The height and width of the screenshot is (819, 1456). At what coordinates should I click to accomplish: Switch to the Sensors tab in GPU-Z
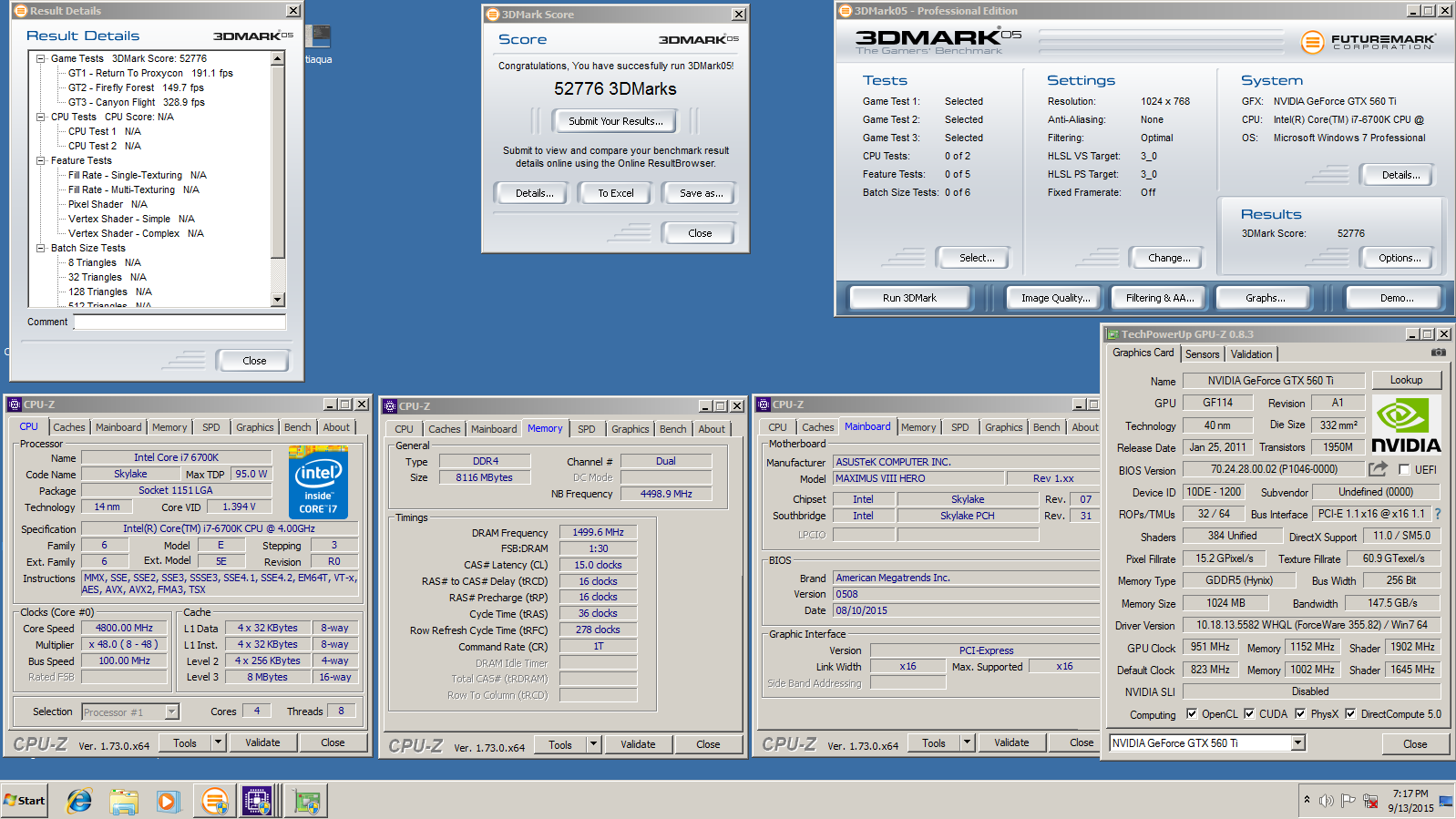pos(1202,354)
